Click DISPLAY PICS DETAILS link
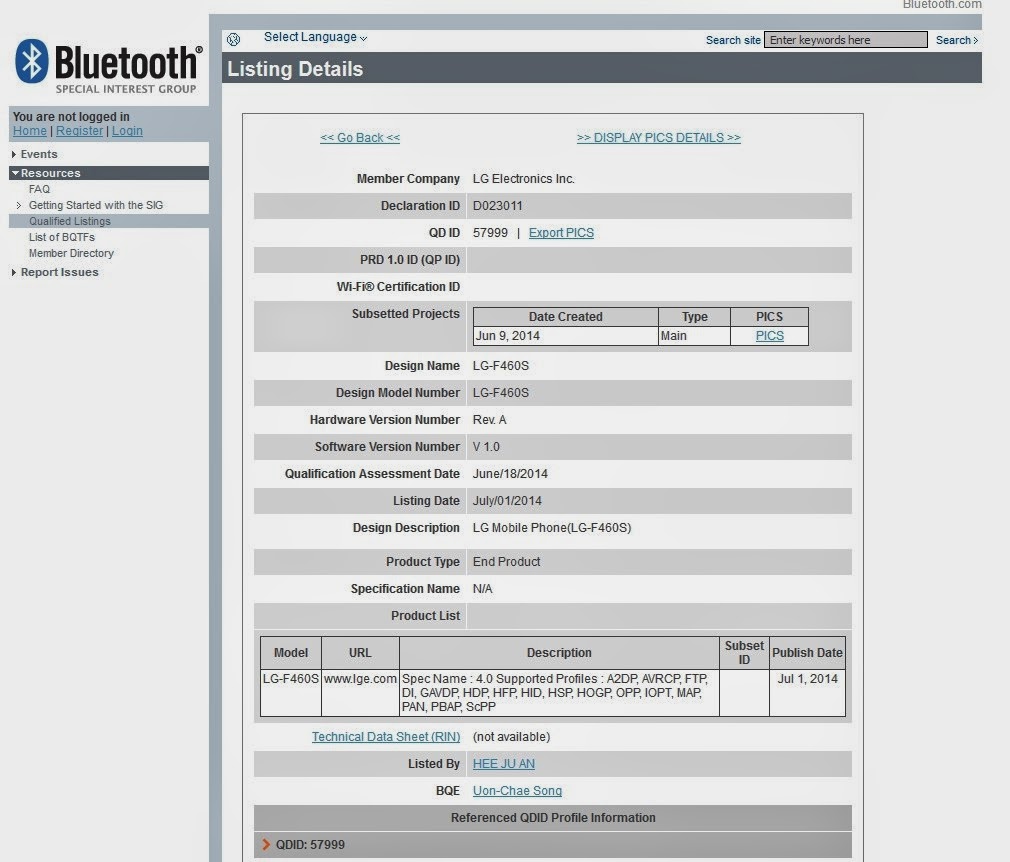 (x=658, y=138)
